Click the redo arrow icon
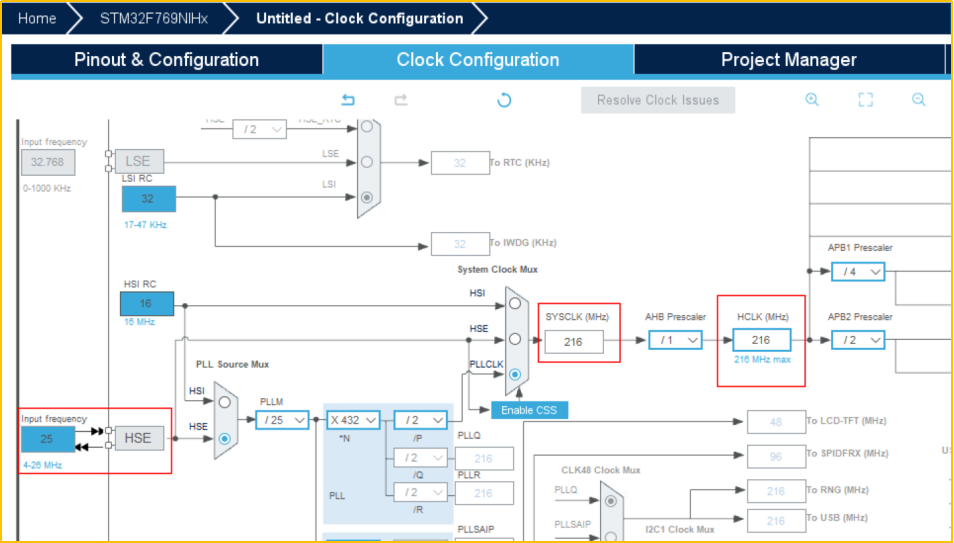The image size is (954, 543). pos(401,100)
